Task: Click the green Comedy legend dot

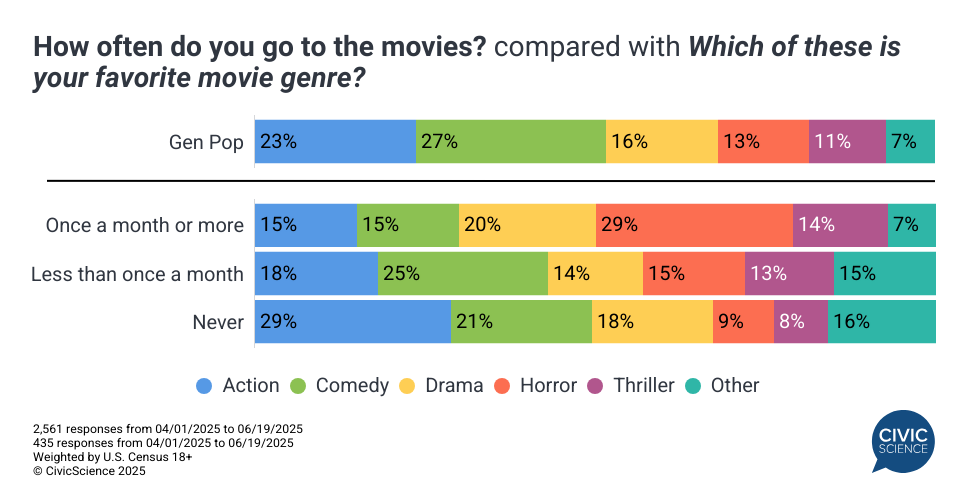Action: click(298, 386)
